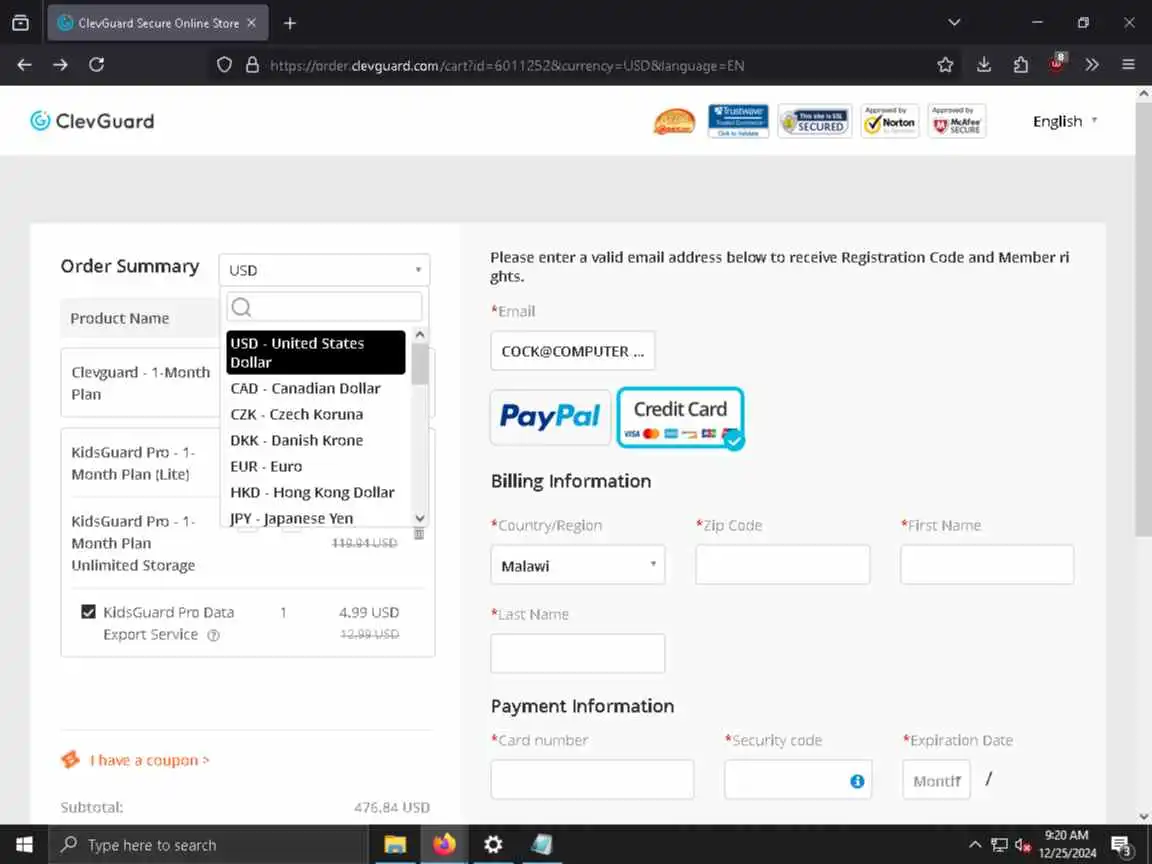This screenshot has width=1152, height=864.
Task: Open the Malawi country dropdown
Action: tap(577, 565)
